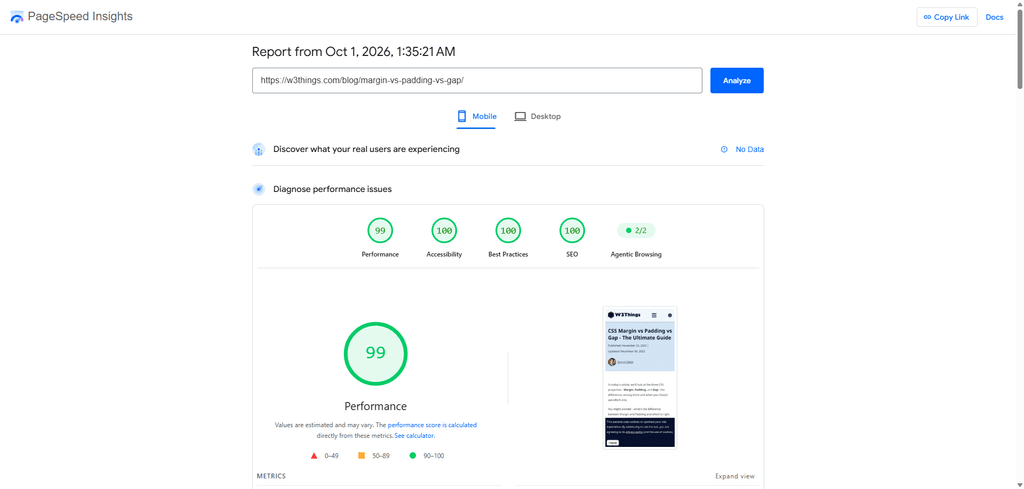Select the SEO 100 score gauge
This screenshot has height=489, width=1024.
(572, 230)
